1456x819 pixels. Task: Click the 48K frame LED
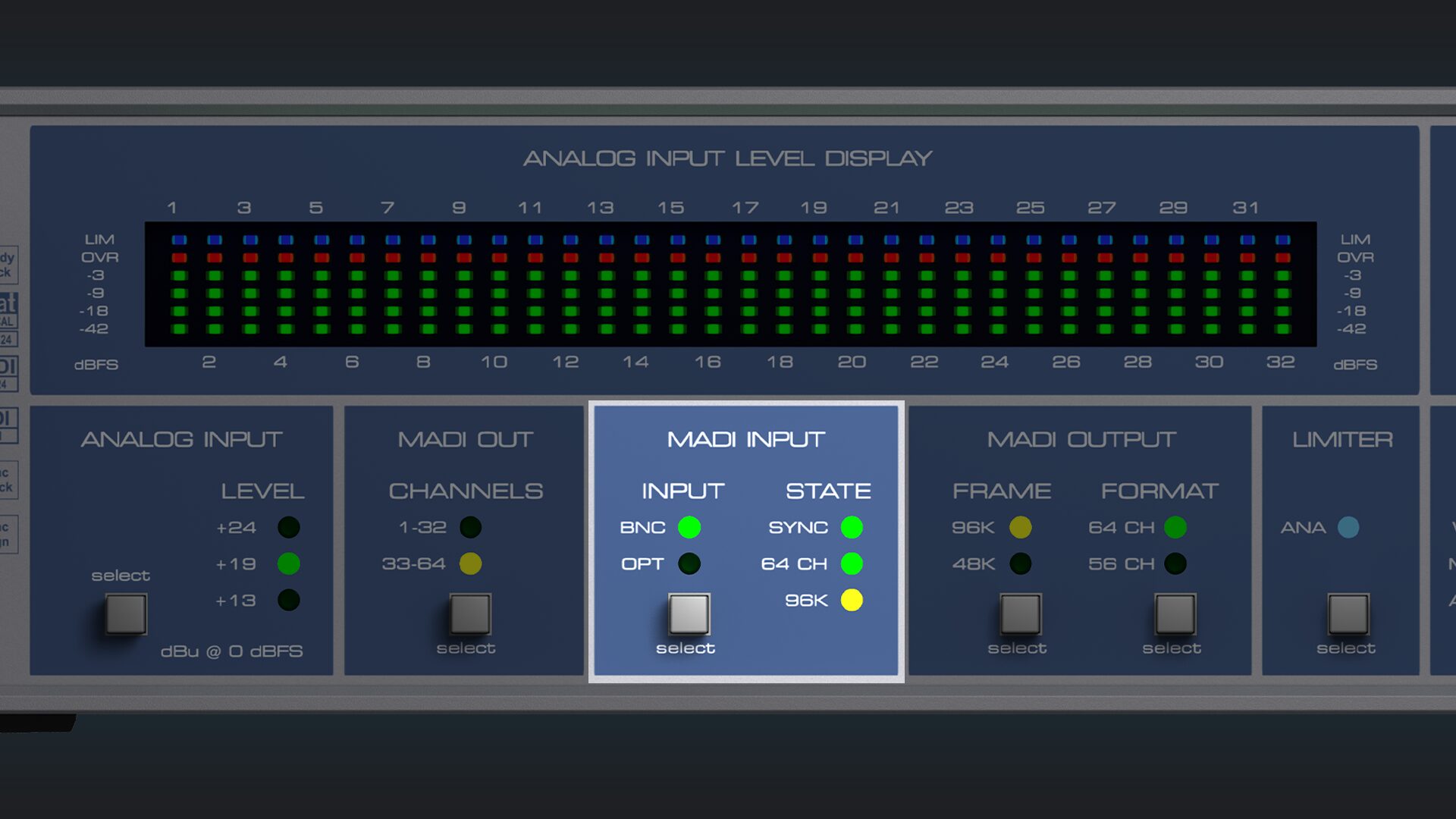point(1020,563)
